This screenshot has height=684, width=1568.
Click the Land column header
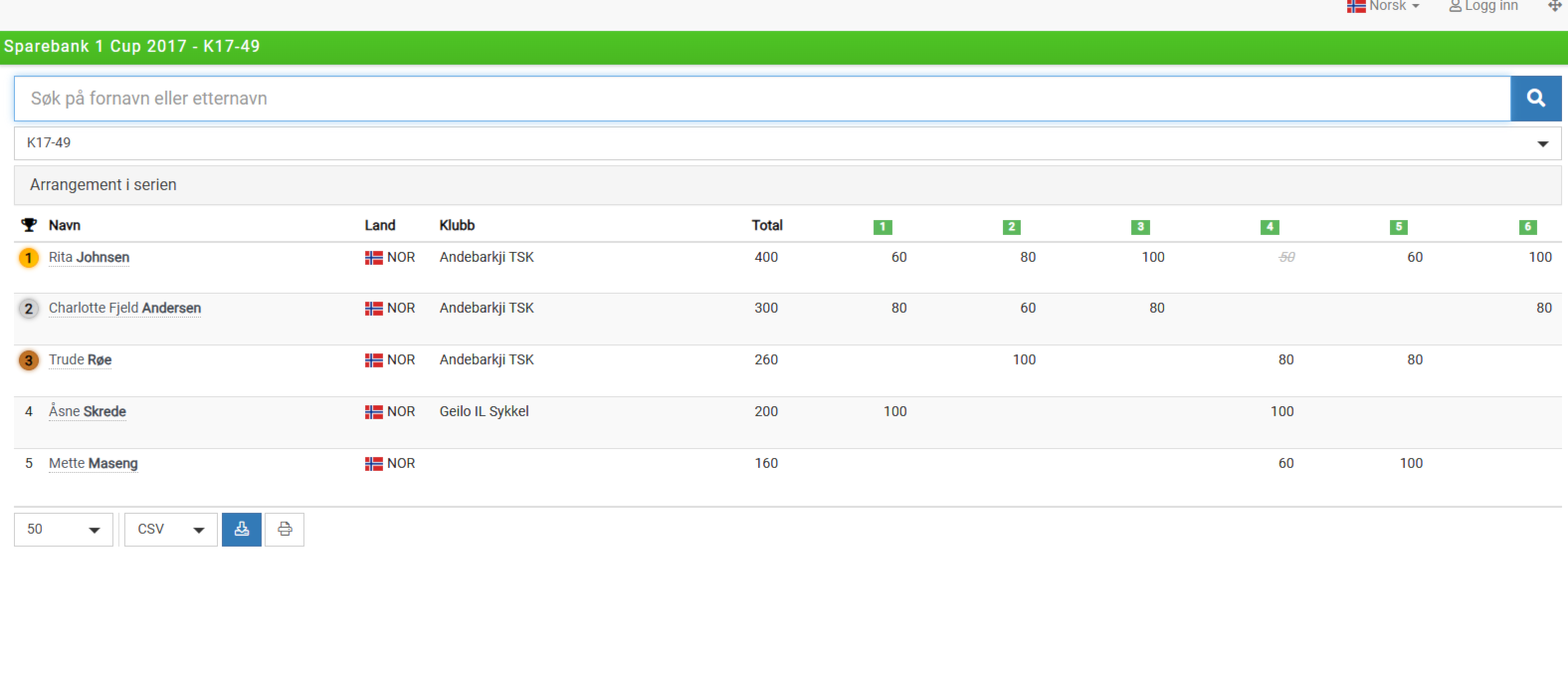pos(380,225)
